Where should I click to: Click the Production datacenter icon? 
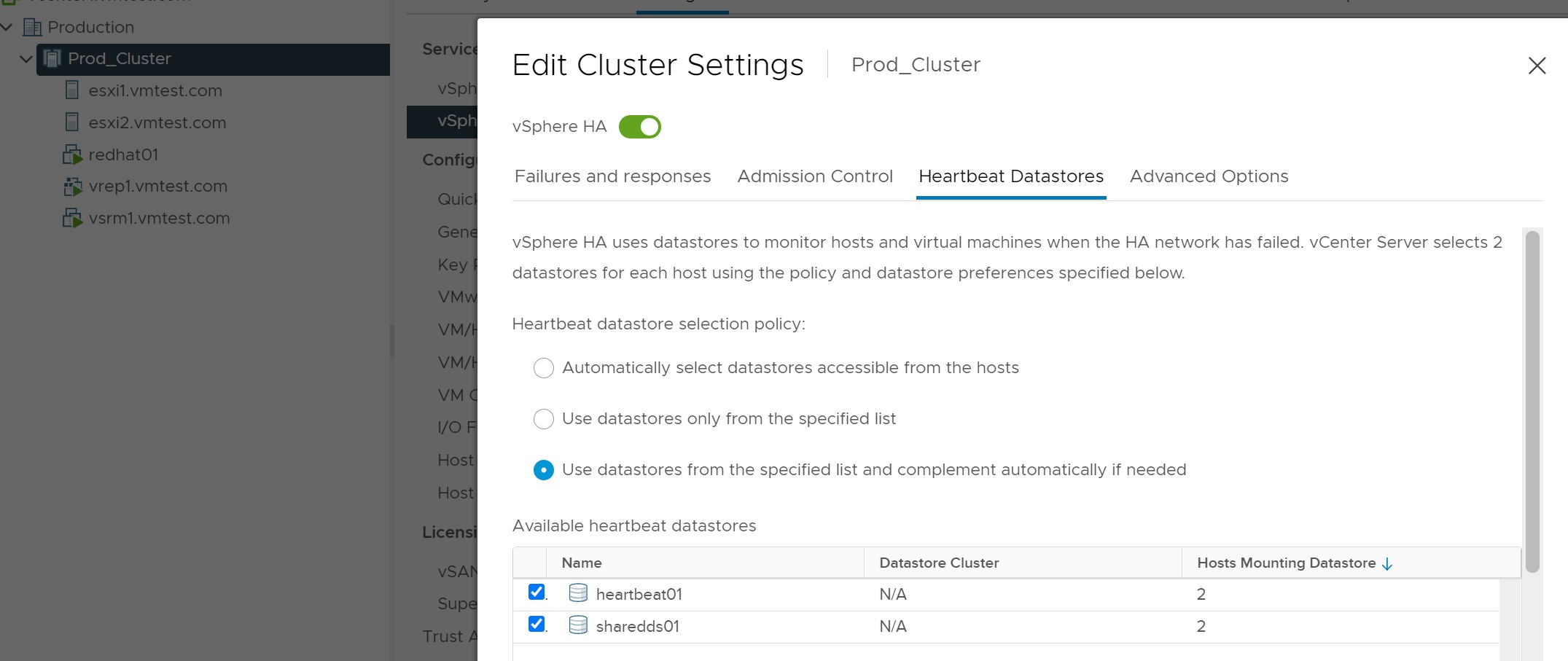point(32,28)
